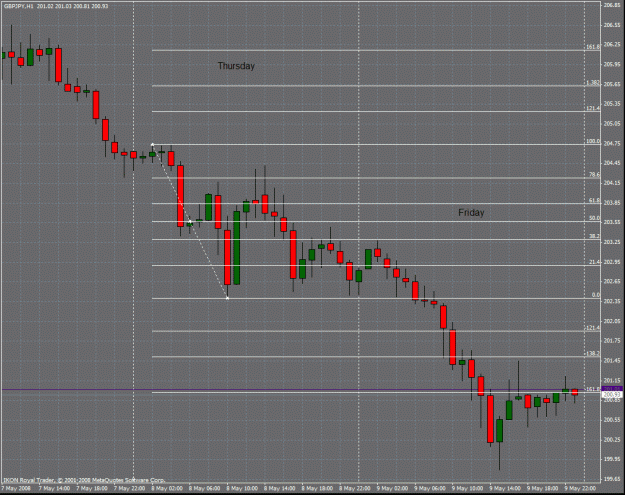The width and height of the screenshot is (625, 495).
Task: Click the GBPJPY,H1 chart title text
Action: tap(19, 6)
